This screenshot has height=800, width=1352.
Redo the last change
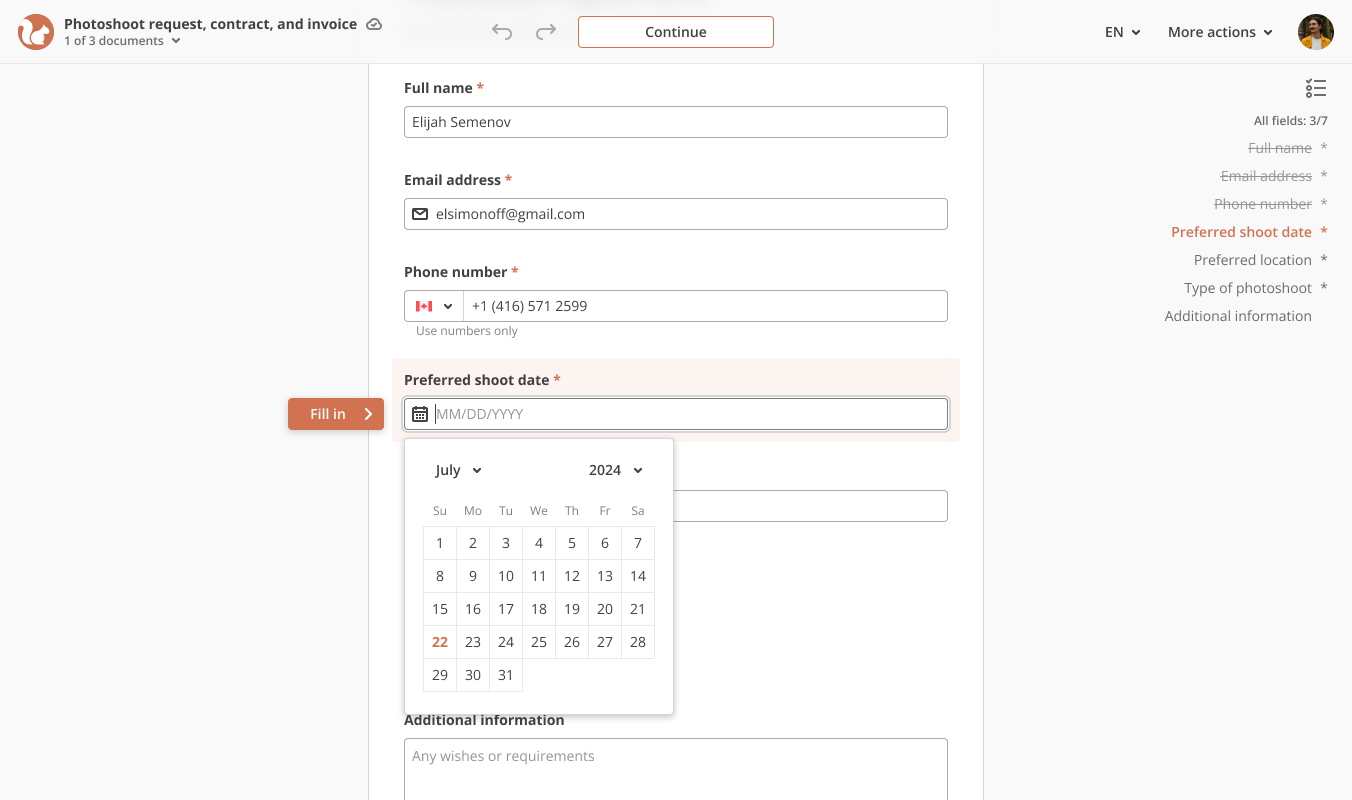pyautogui.click(x=546, y=32)
